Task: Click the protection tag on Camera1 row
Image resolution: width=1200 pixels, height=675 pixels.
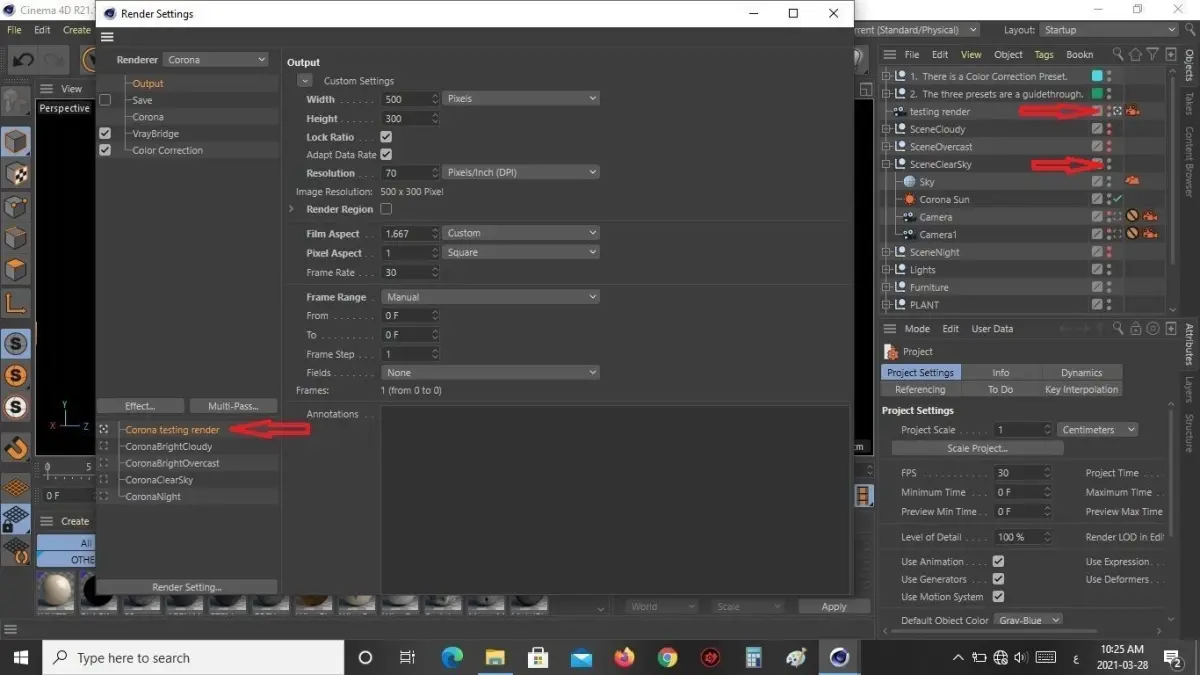Action: 1133,234
